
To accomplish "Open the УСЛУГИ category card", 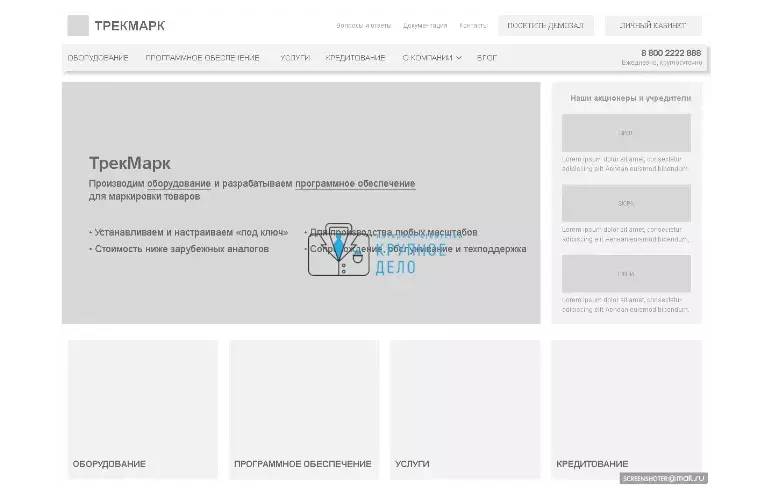I will (465, 409).
